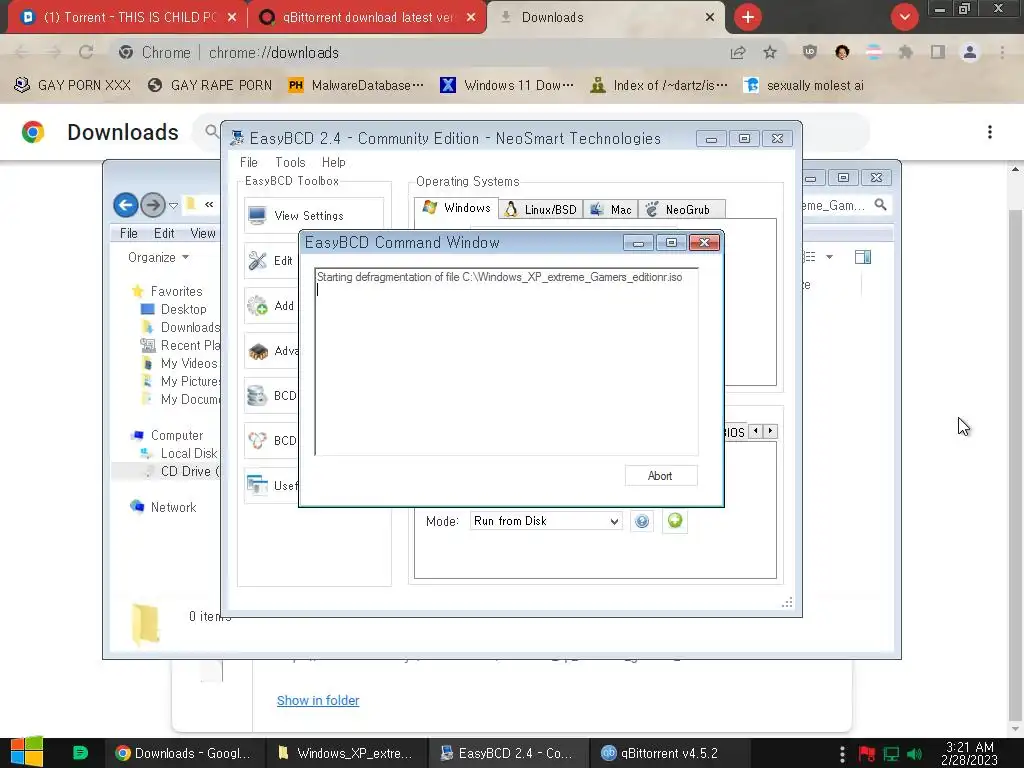
Task: Select Local Disk under Computer
Action: 180,453
